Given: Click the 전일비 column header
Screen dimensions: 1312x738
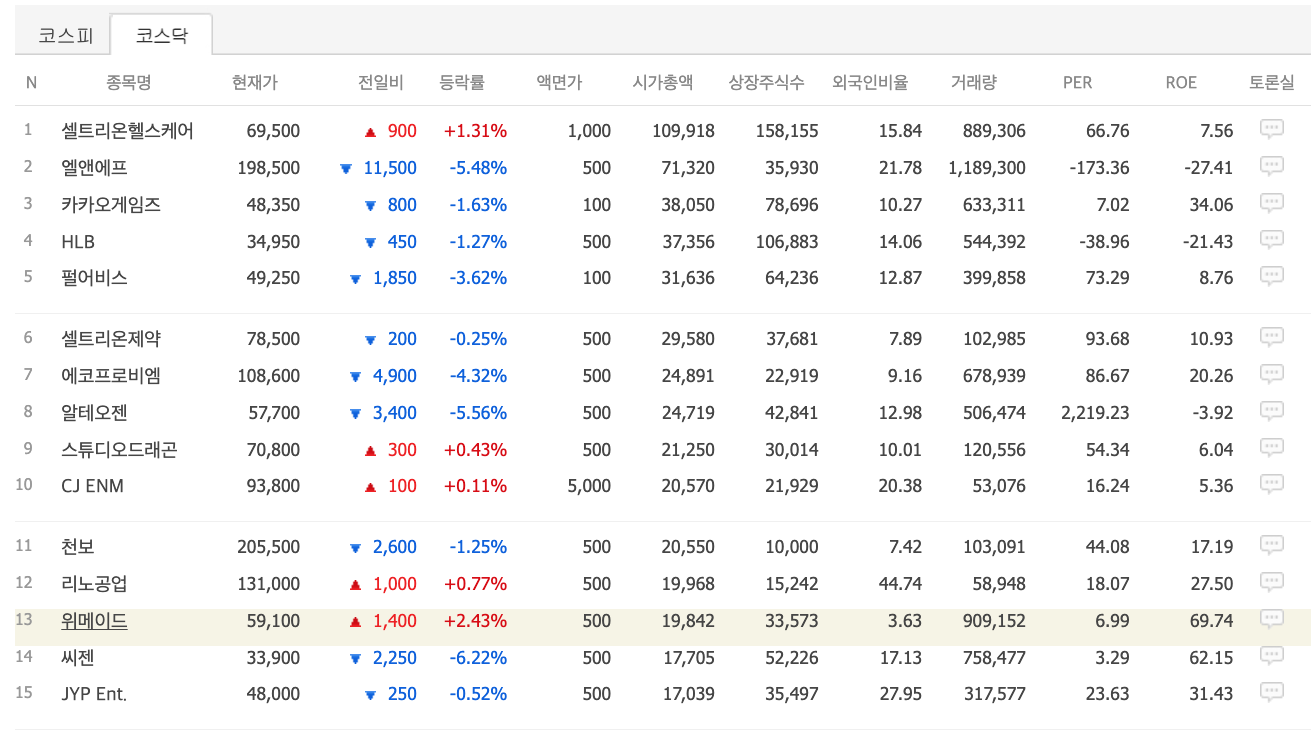Looking at the screenshot, I should click(x=380, y=82).
